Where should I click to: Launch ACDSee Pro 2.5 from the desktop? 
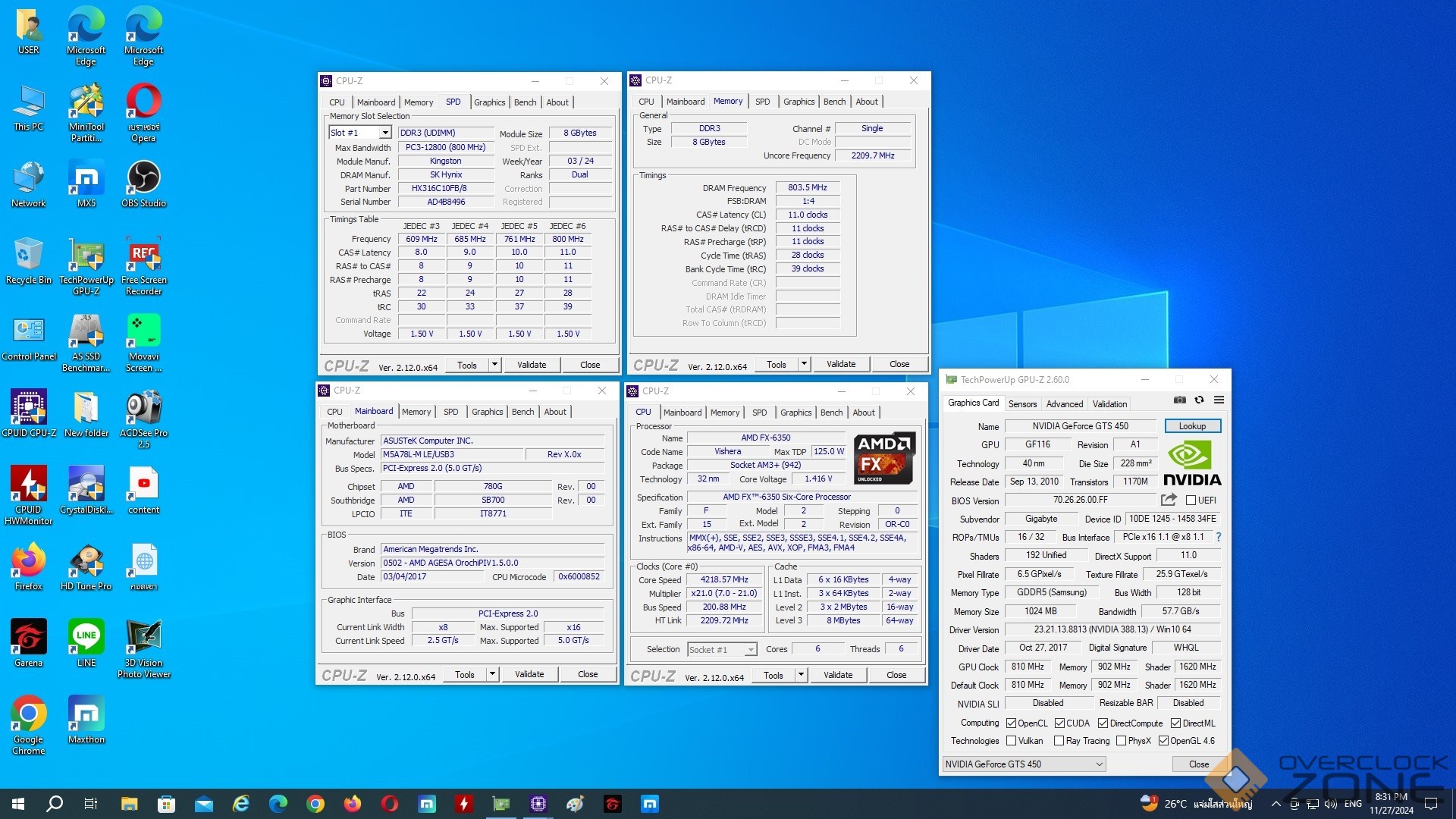(143, 419)
